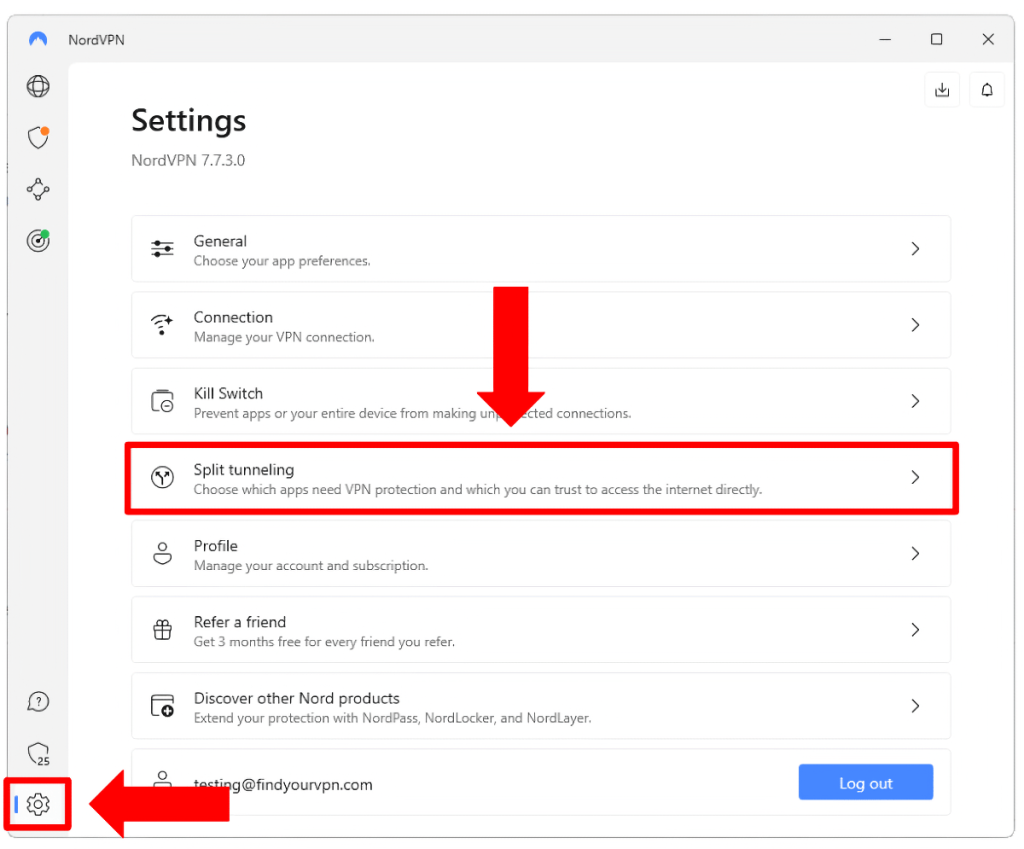
Task: Click the Kill Switch row icon
Action: click(162, 401)
